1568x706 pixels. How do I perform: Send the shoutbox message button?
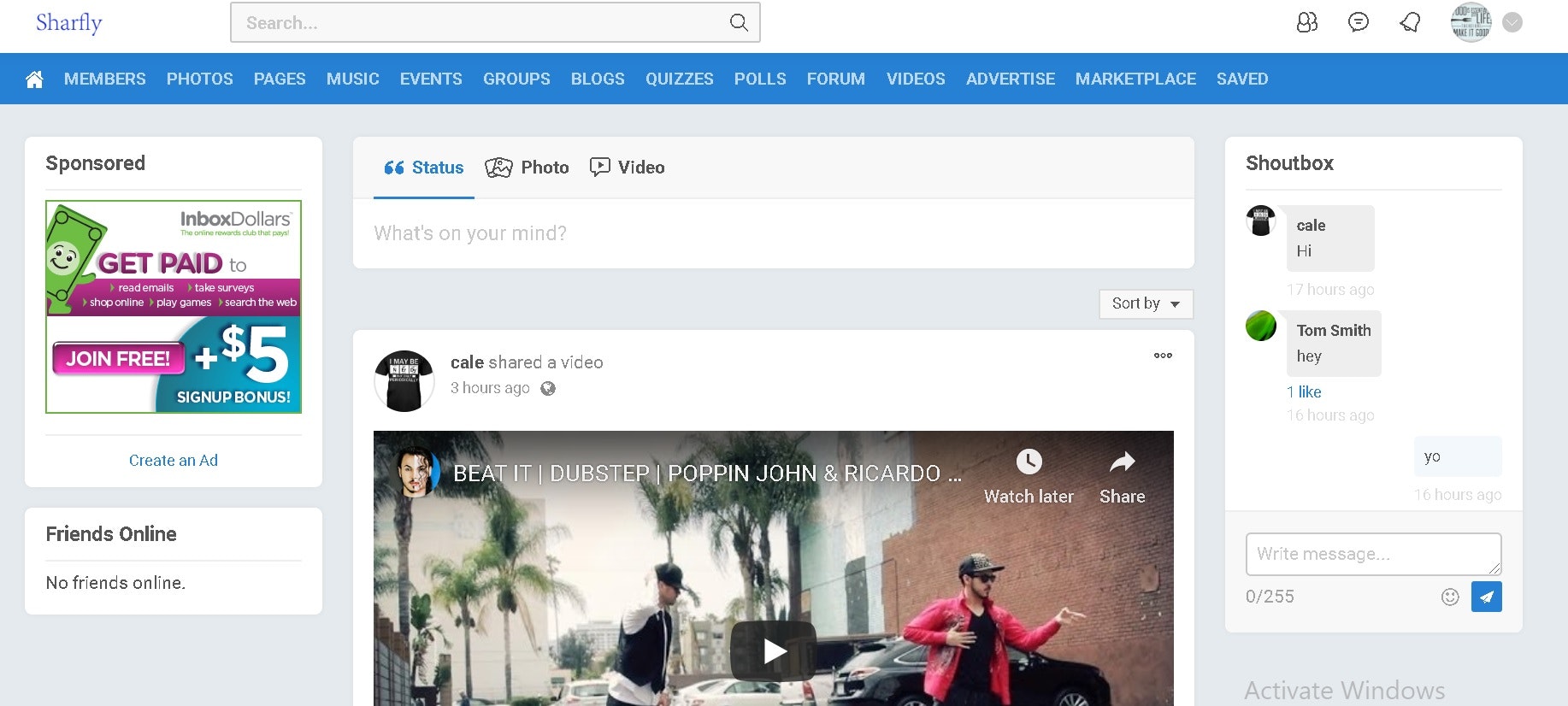(x=1486, y=597)
